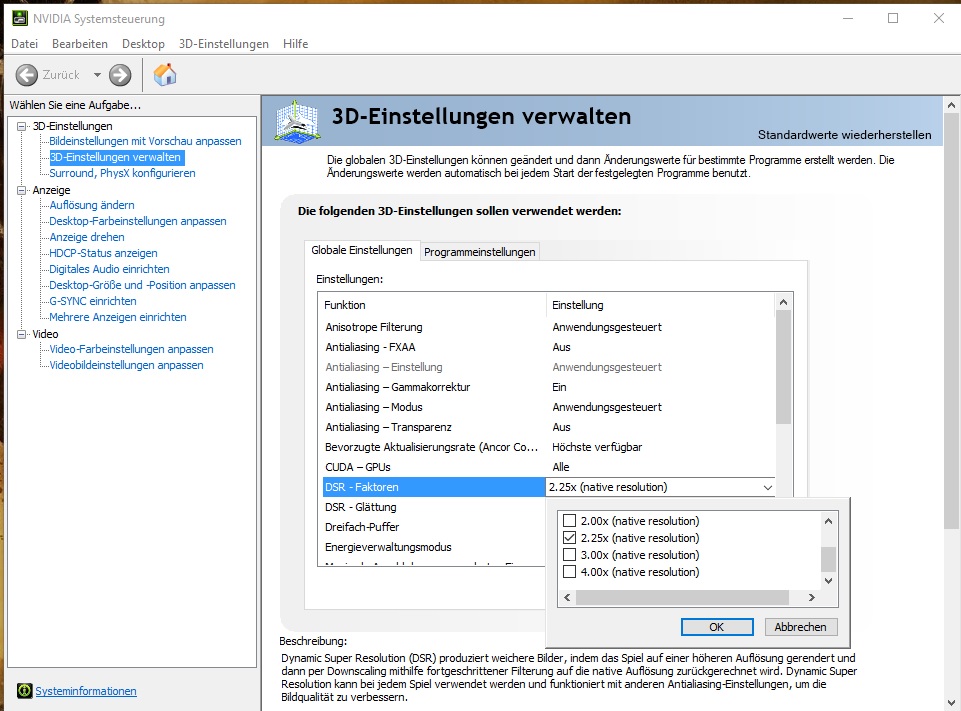
Task: Select the Dreifach-Puffer row
Action: pos(433,527)
